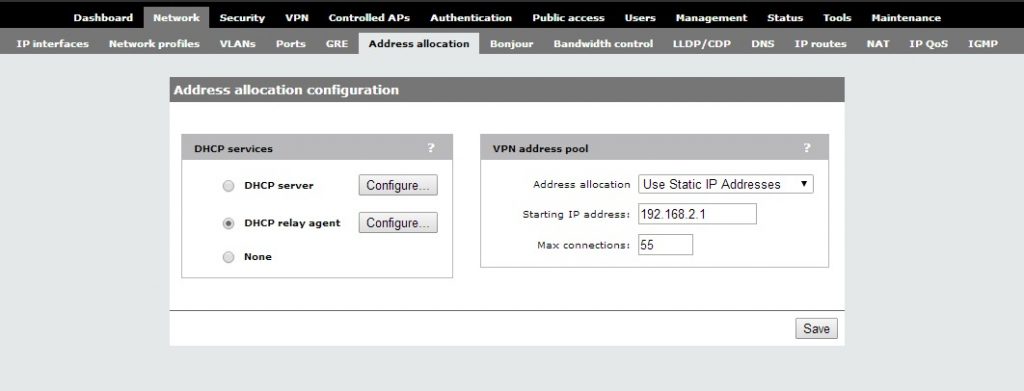Open the Status menu

(x=785, y=18)
